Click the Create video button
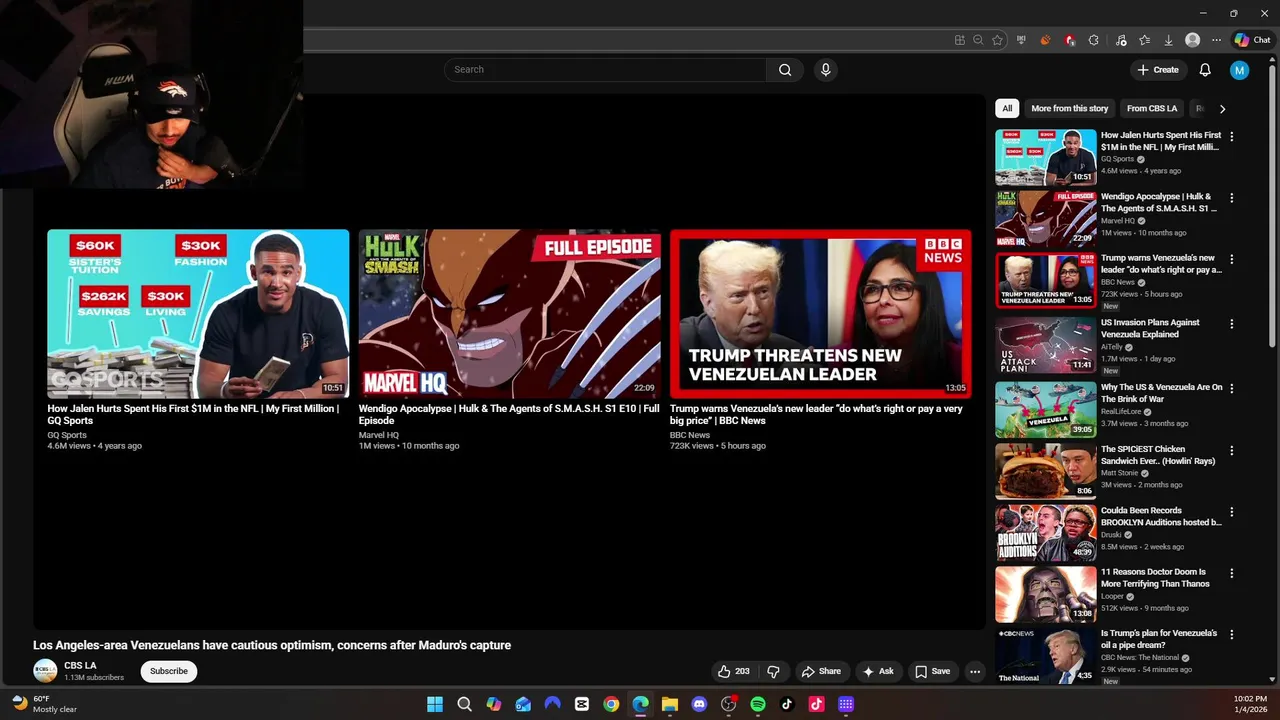 point(1158,70)
